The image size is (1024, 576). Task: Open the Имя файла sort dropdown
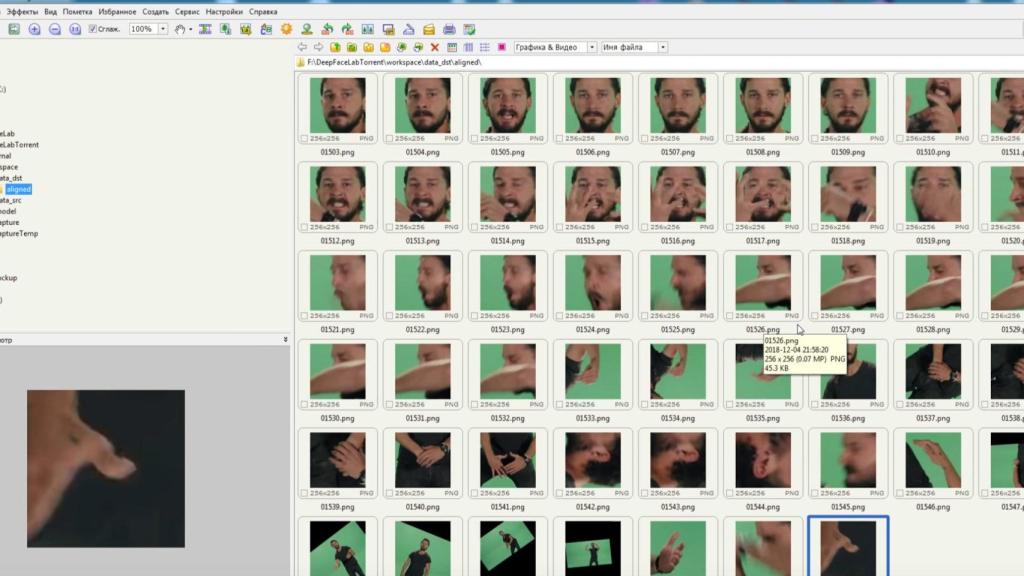point(662,47)
